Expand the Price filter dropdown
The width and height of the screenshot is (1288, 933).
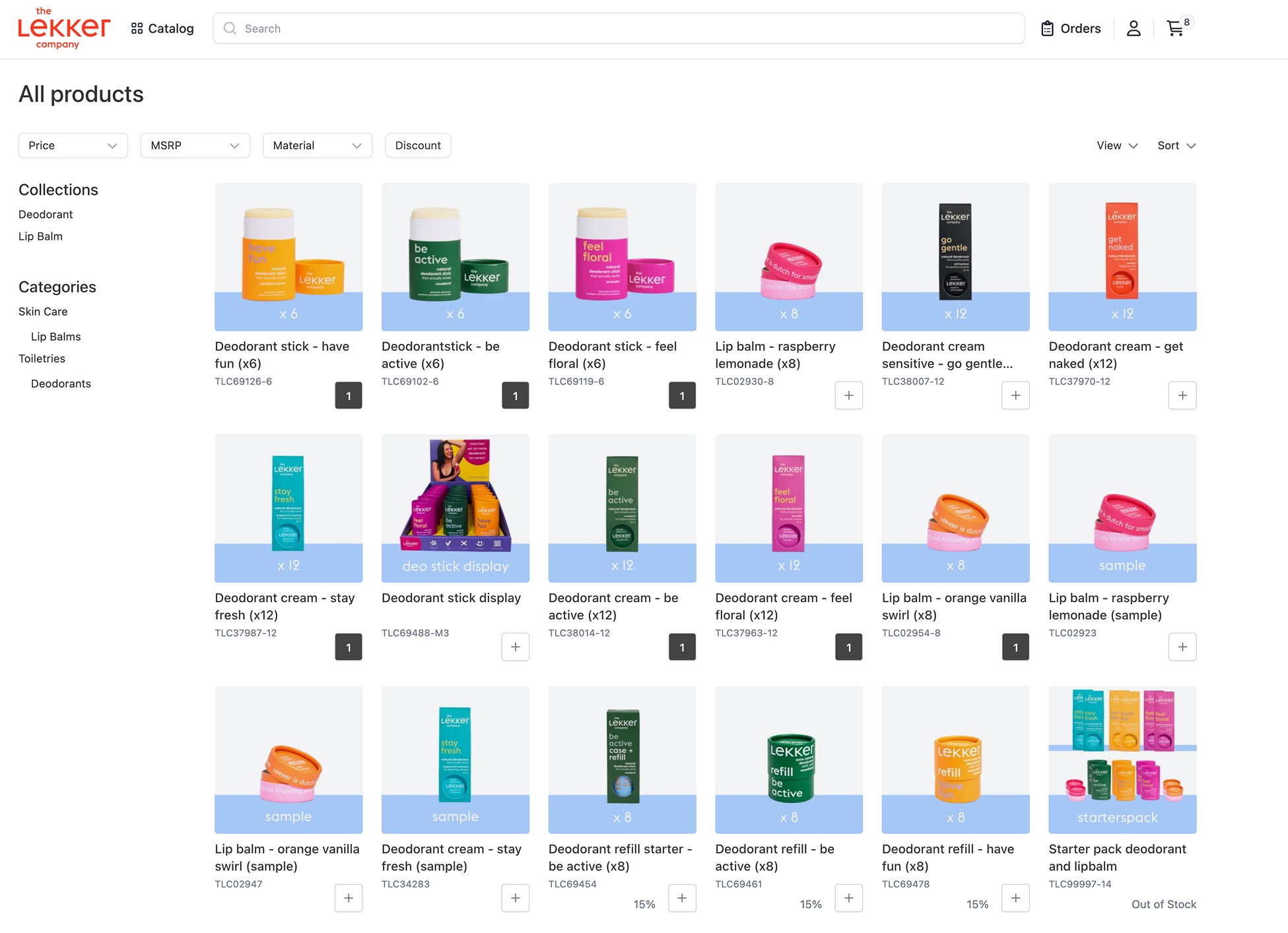73,145
